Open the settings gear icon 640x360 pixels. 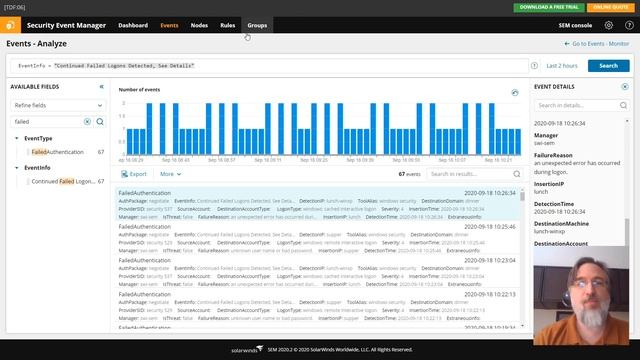[x=609, y=25]
